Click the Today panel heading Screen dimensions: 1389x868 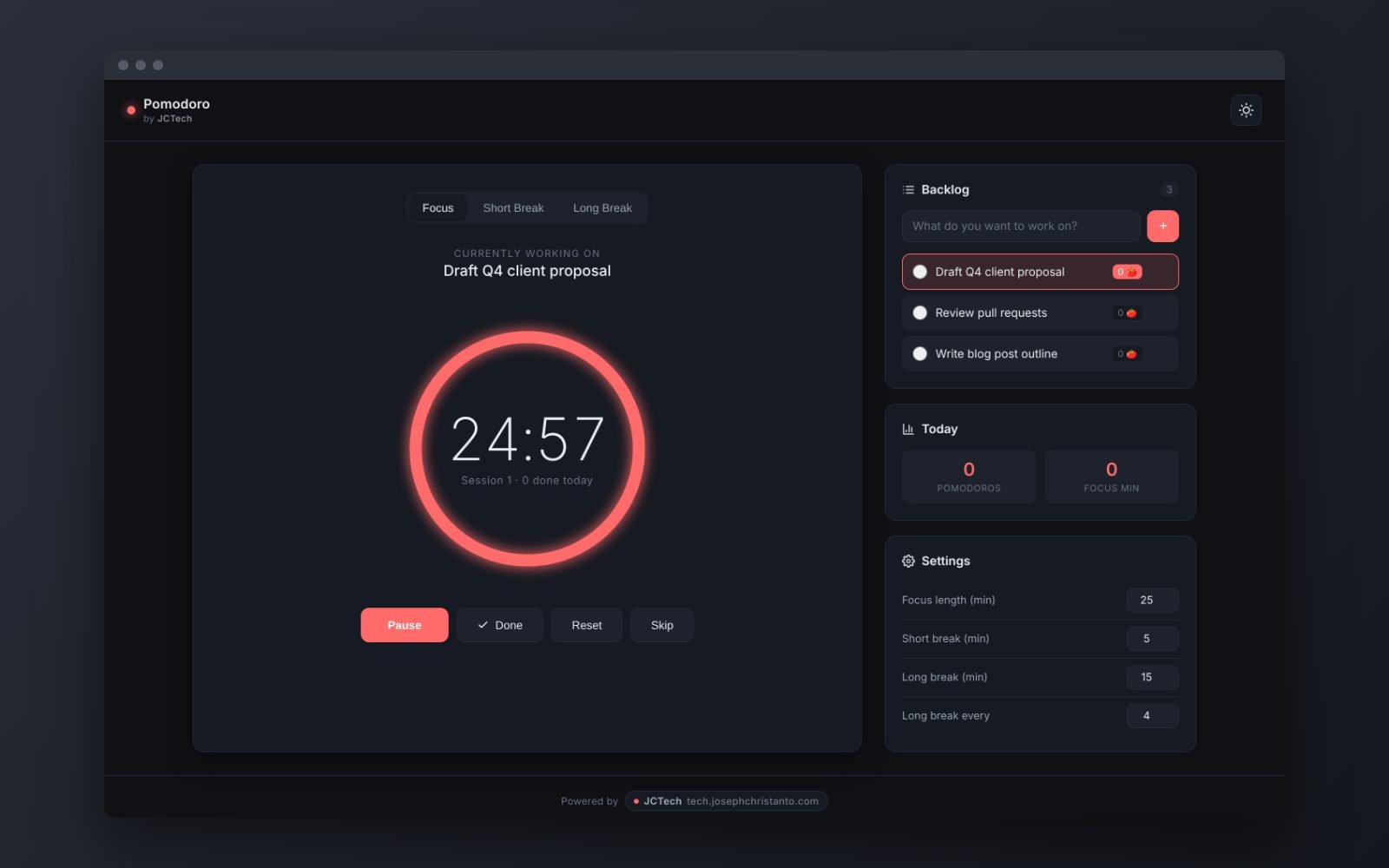point(939,429)
